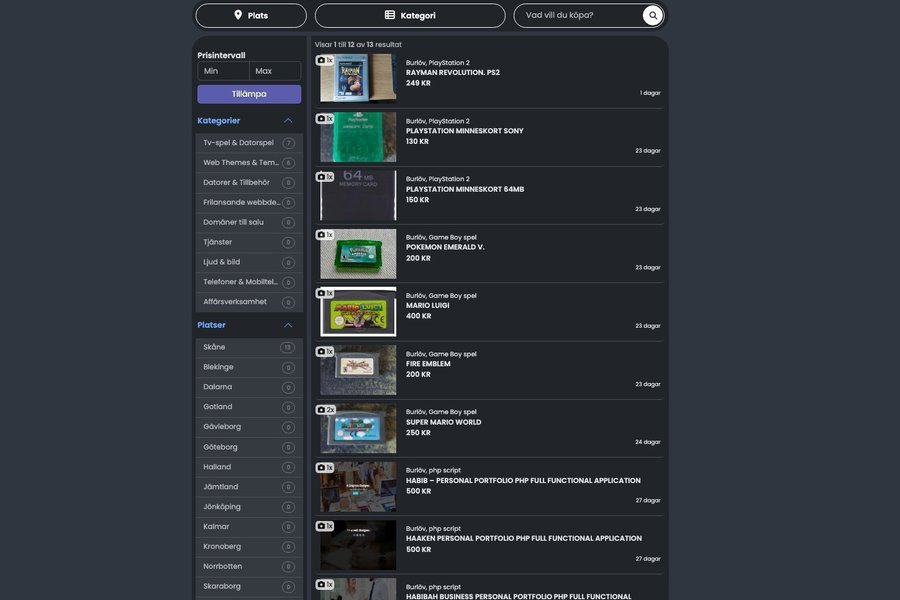Click the Kategori list icon

[390, 16]
